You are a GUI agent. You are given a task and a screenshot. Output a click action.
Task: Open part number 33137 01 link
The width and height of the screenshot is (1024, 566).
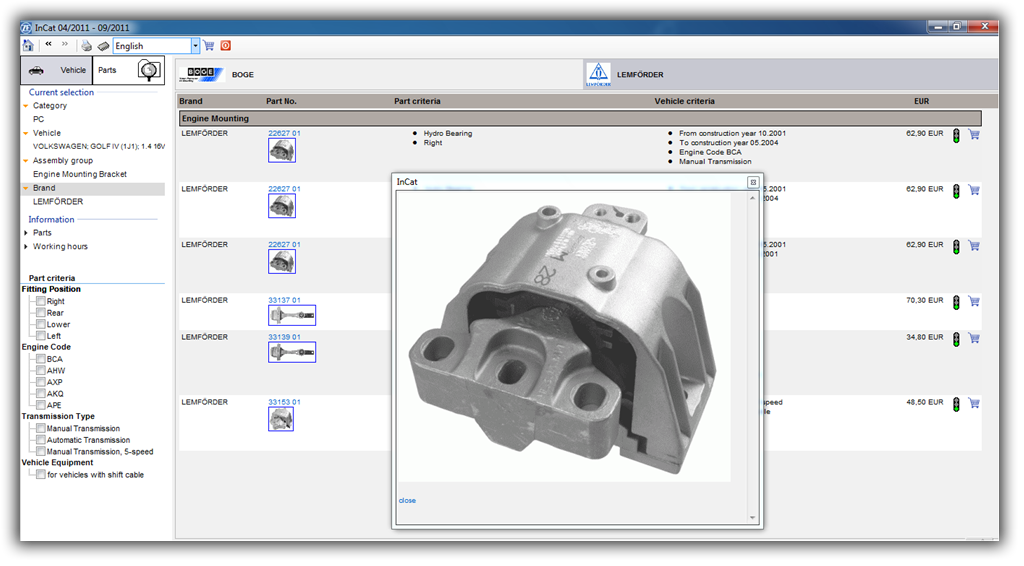click(284, 300)
